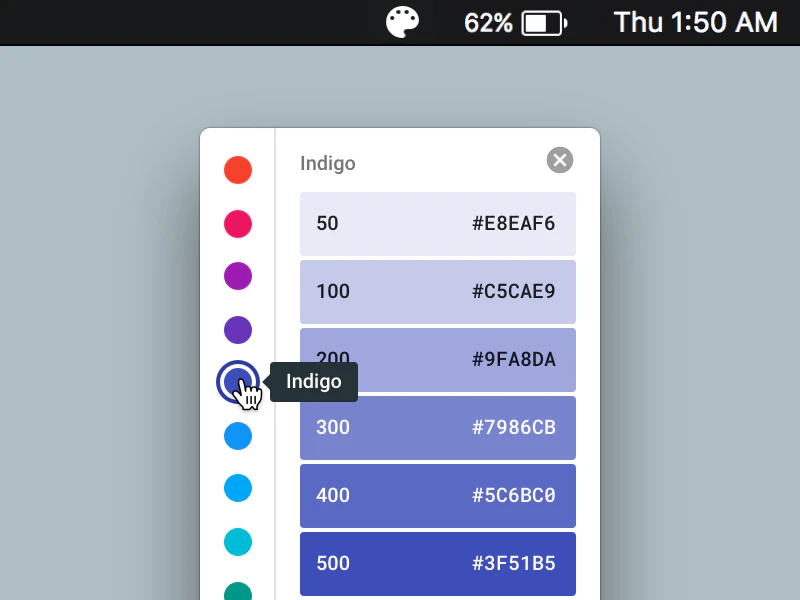Select the Light Blue palette dot
Viewport: 800px width, 600px height.
pyautogui.click(x=237, y=489)
